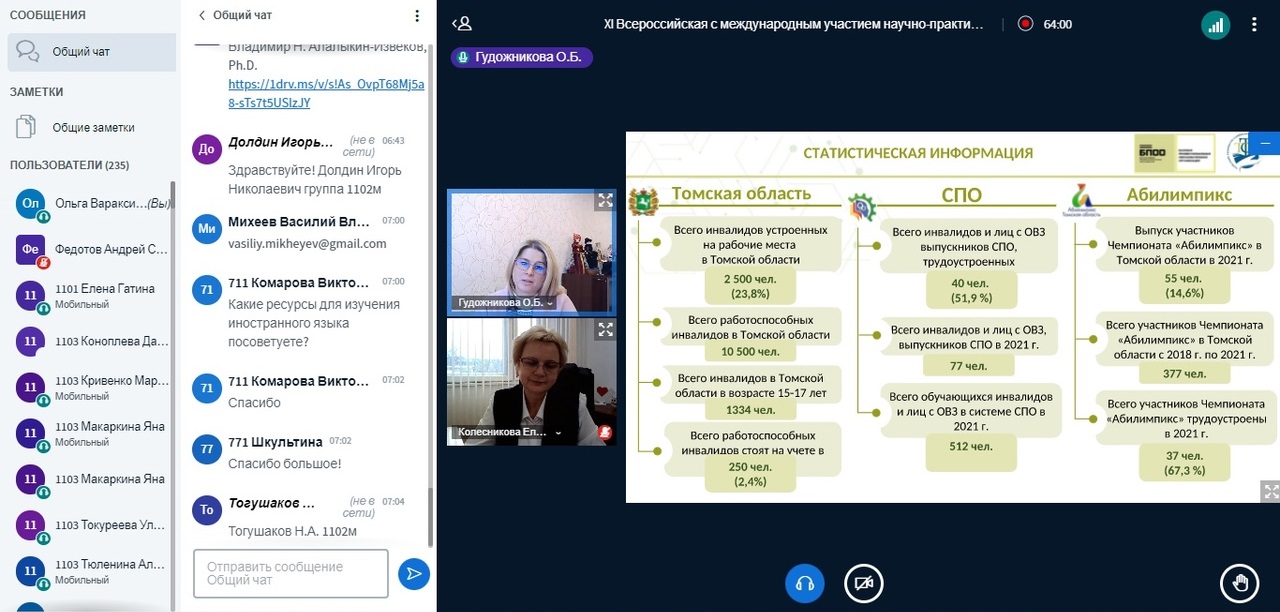Make the presentation slide fullscreen
Image resolution: width=1280 pixels, height=612 pixels.
(1270, 491)
